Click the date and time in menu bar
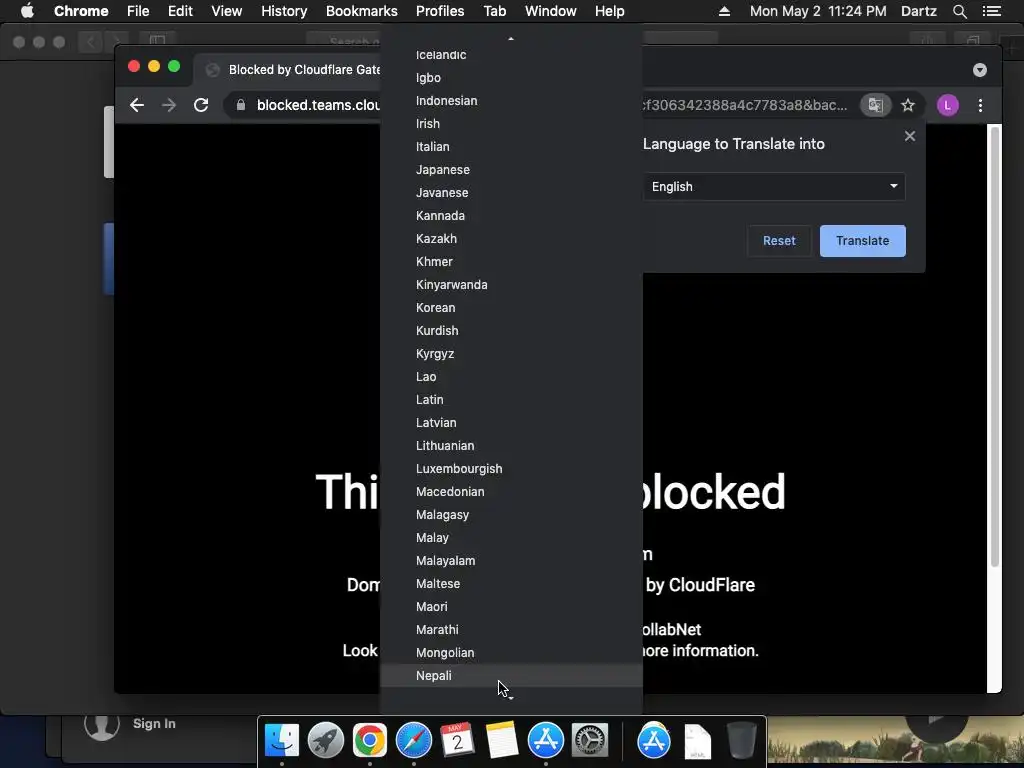 tap(818, 11)
